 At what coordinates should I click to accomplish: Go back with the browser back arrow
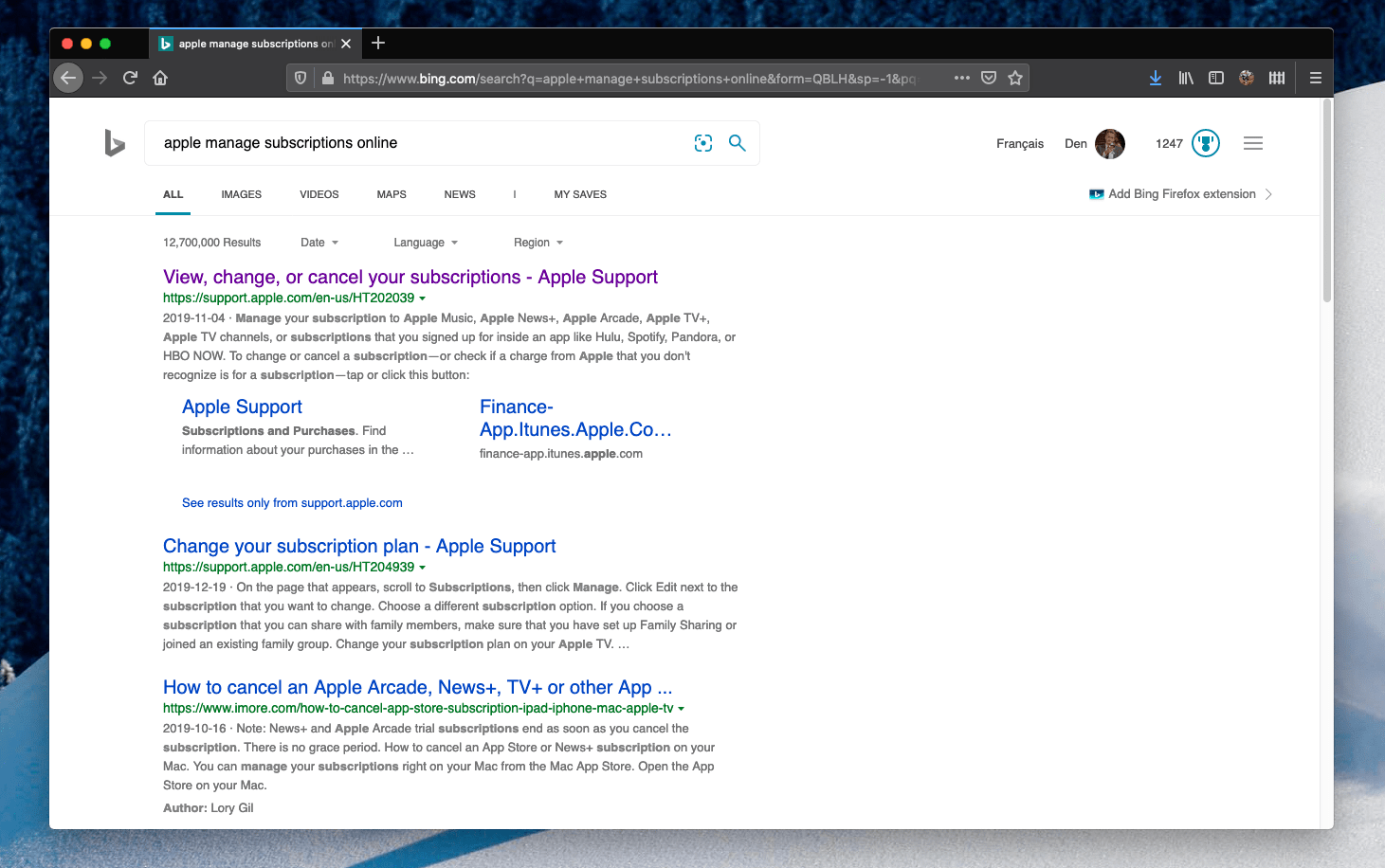[68, 78]
